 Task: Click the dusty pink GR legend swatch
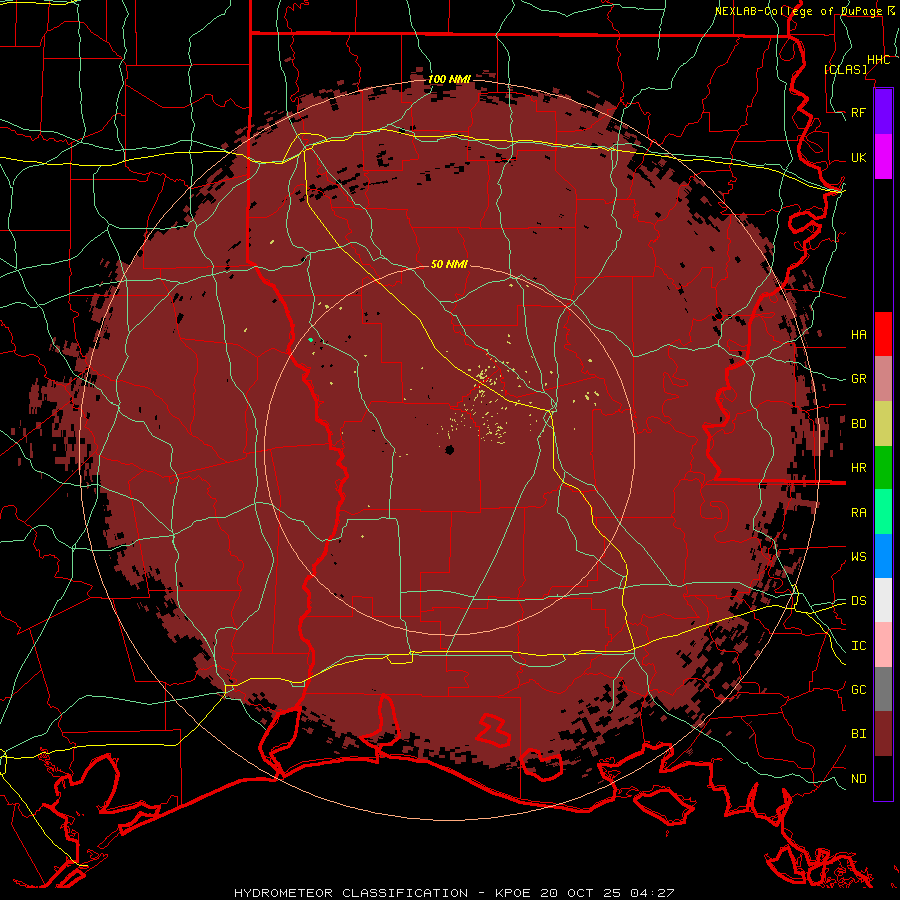pos(883,379)
